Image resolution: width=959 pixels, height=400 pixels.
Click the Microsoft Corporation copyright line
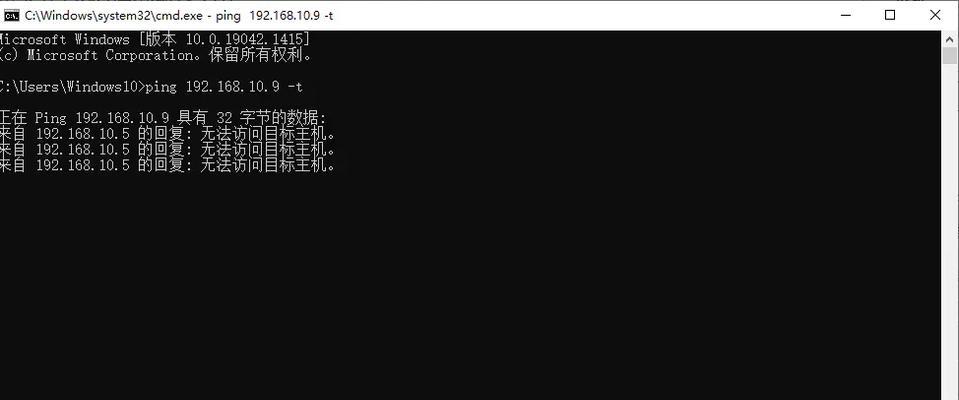[156, 56]
